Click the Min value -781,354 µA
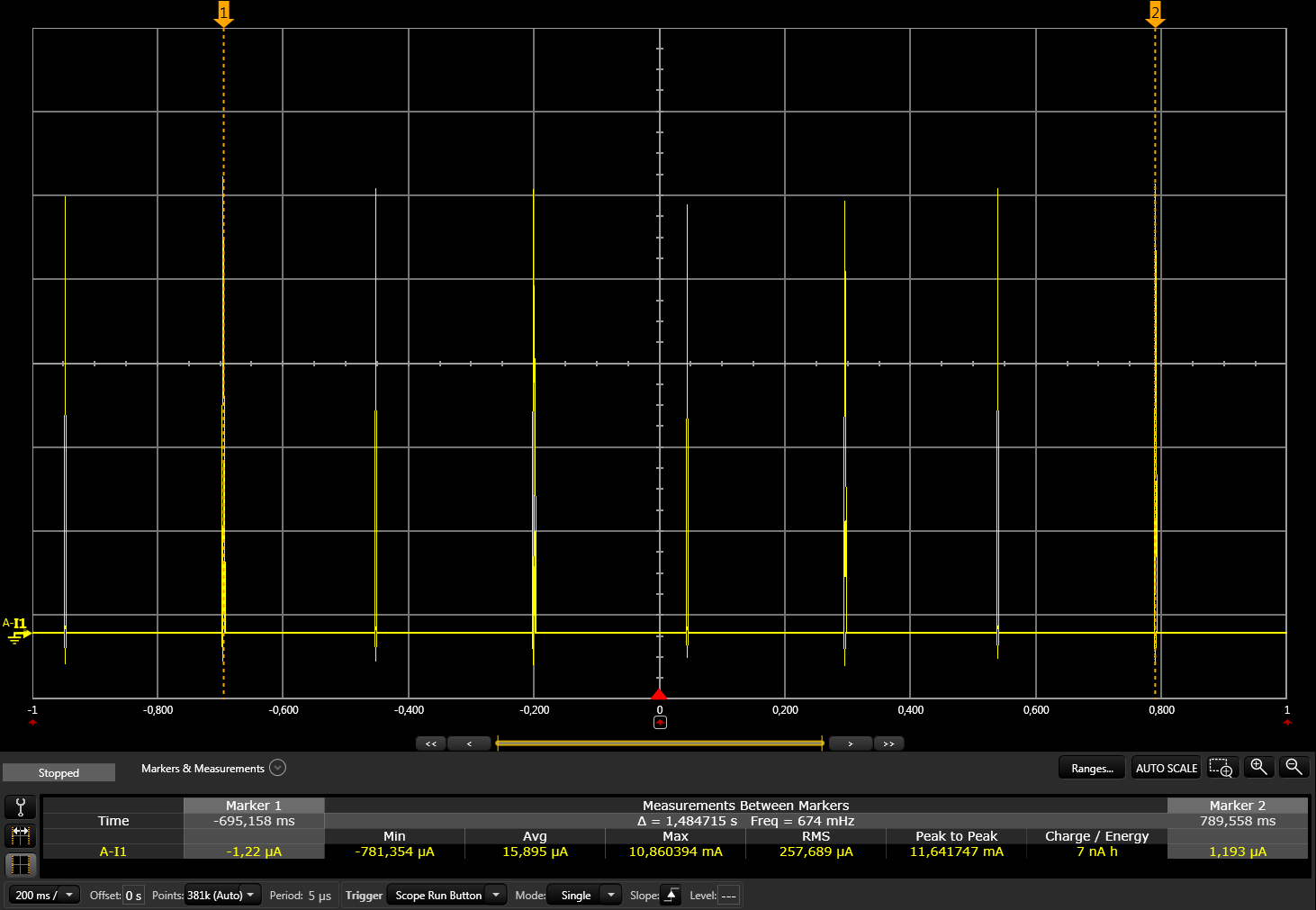The height and width of the screenshot is (910, 1316). [x=394, y=851]
